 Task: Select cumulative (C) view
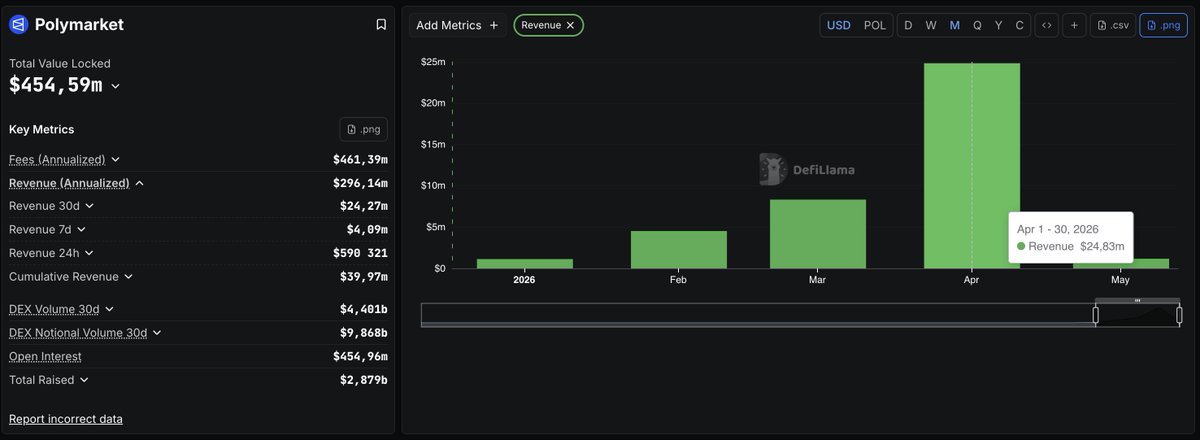1020,25
